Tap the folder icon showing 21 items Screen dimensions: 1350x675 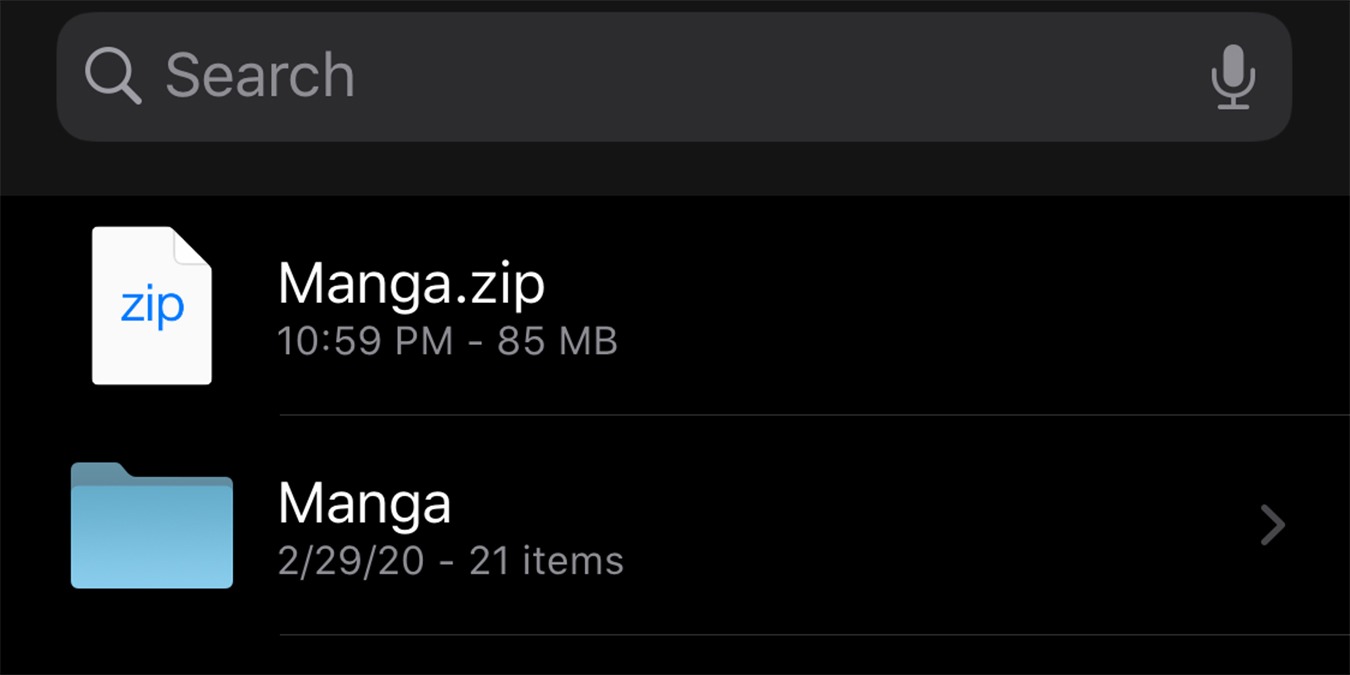(x=151, y=524)
